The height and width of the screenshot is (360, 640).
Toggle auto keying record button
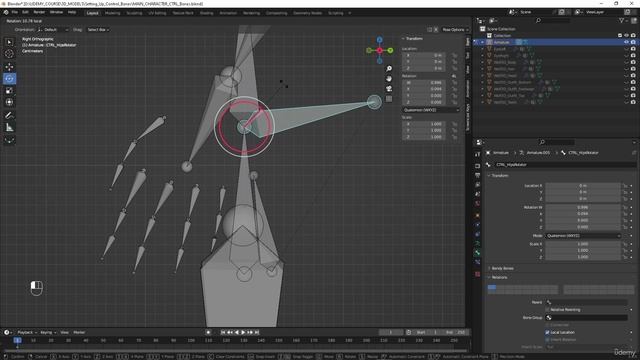(208, 332)
